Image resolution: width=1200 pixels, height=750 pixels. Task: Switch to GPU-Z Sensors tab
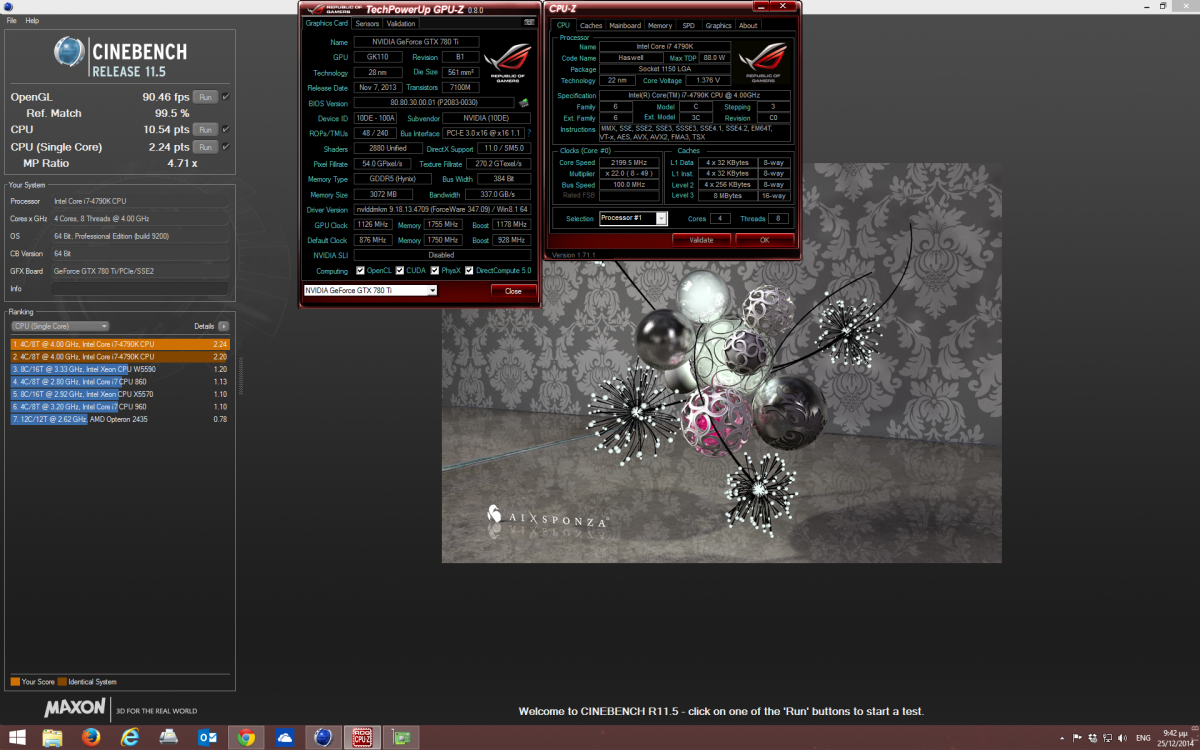(x=367, y=23)
